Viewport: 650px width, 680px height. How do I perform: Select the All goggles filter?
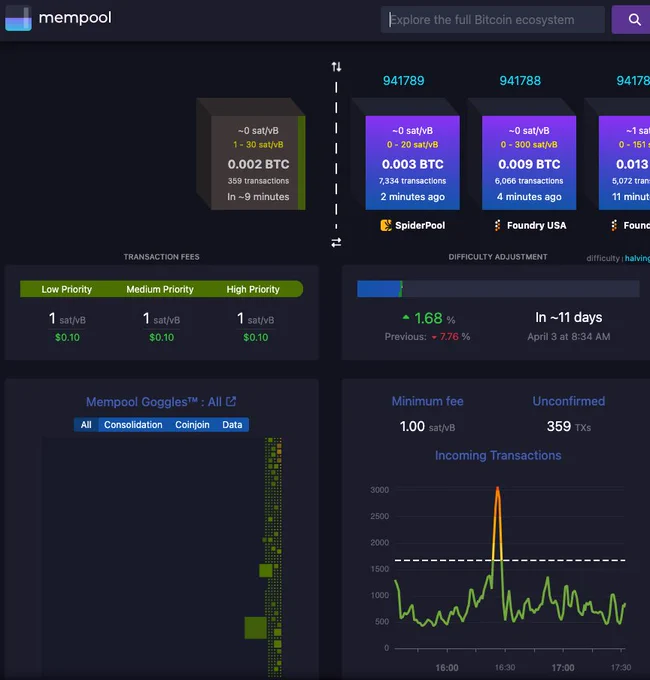tap(86, 425)
